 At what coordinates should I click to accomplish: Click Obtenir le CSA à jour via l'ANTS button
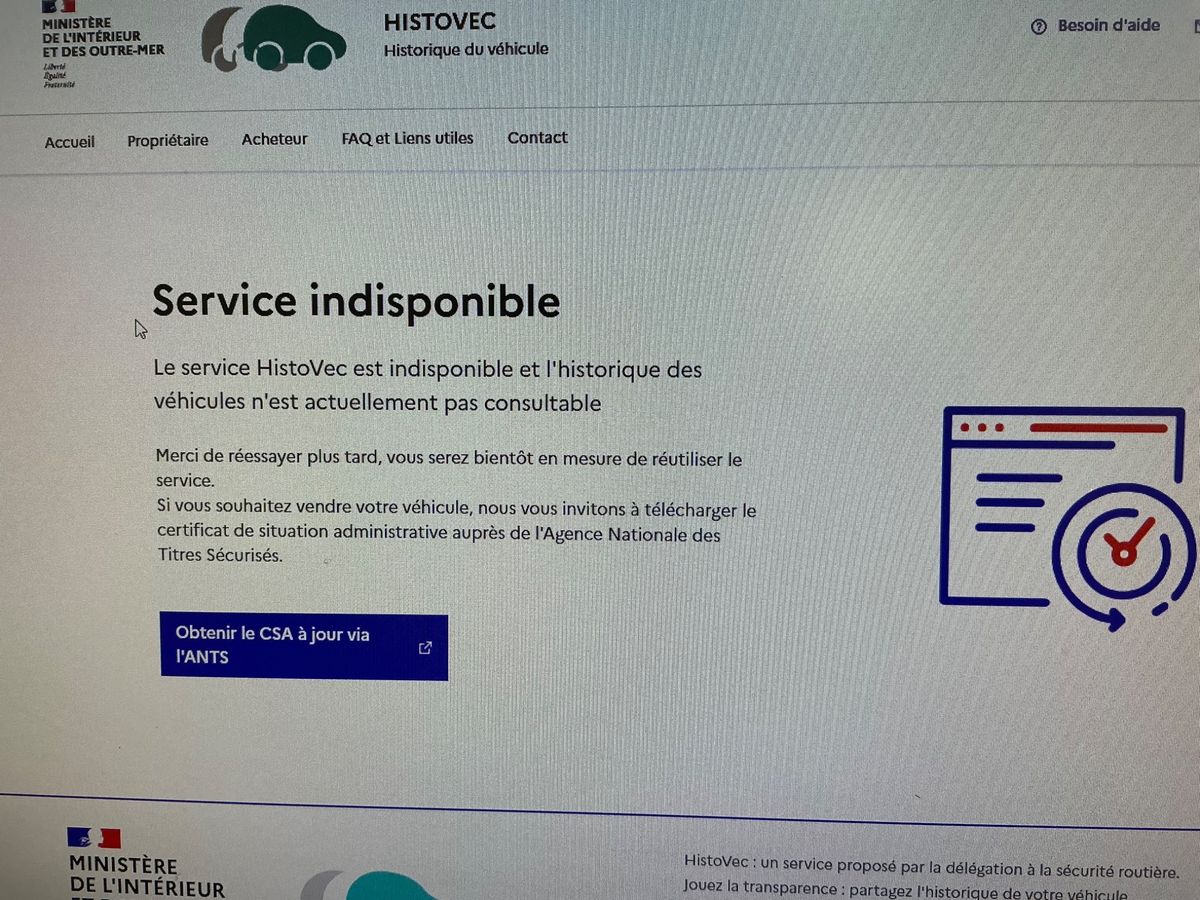point(304,646)
